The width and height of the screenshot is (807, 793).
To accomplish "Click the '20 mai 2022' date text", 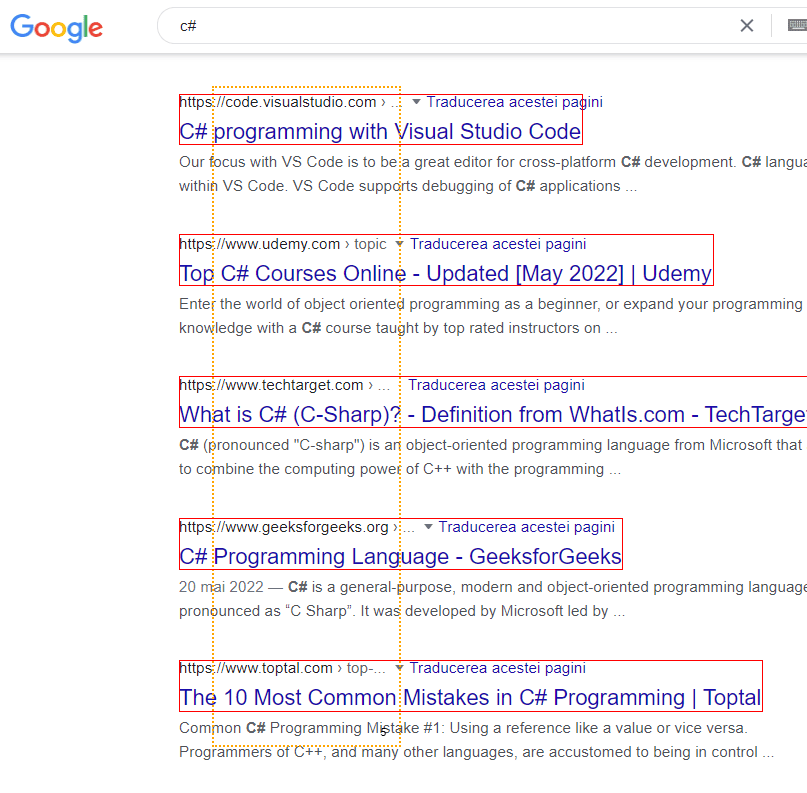I will (x=221, y=587).
